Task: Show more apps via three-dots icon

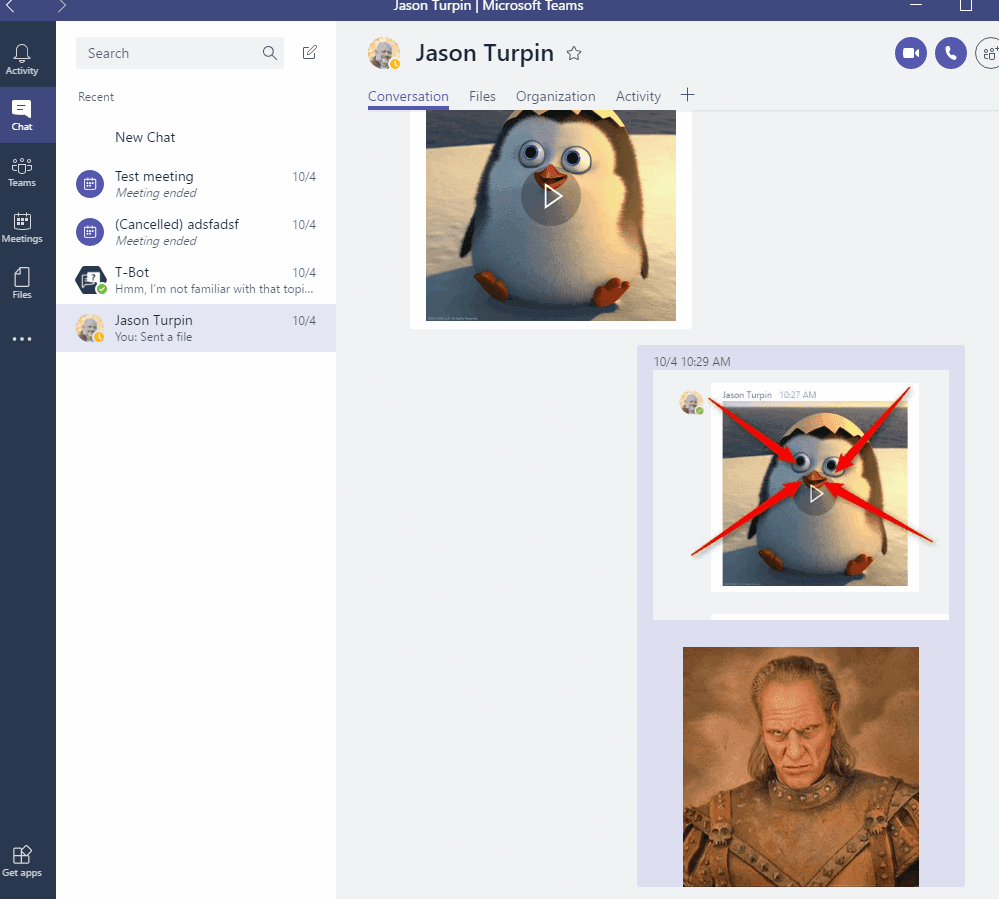Action: click(x=22, y=339)
